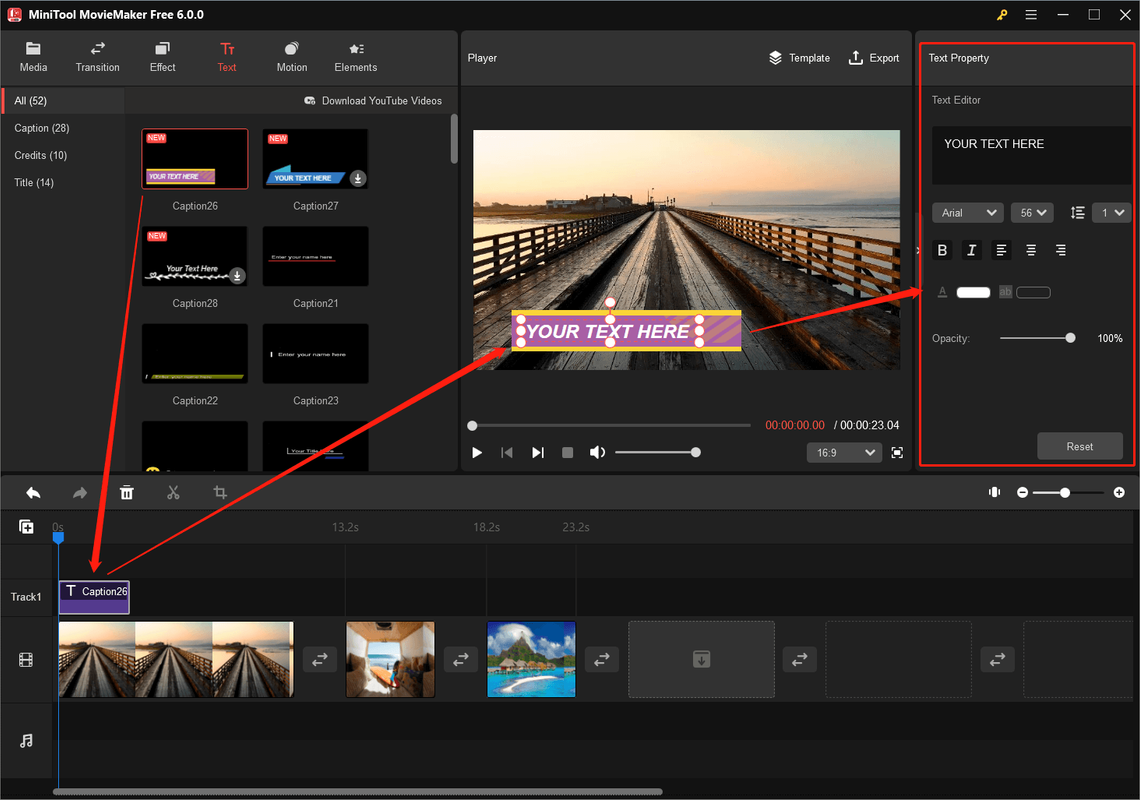Click the Export button

874,57
